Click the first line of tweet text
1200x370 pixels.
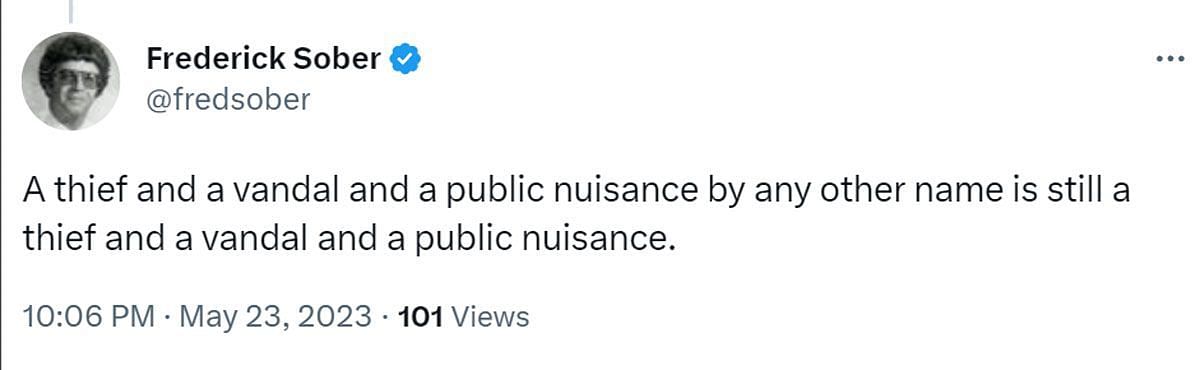click(575, 192)
